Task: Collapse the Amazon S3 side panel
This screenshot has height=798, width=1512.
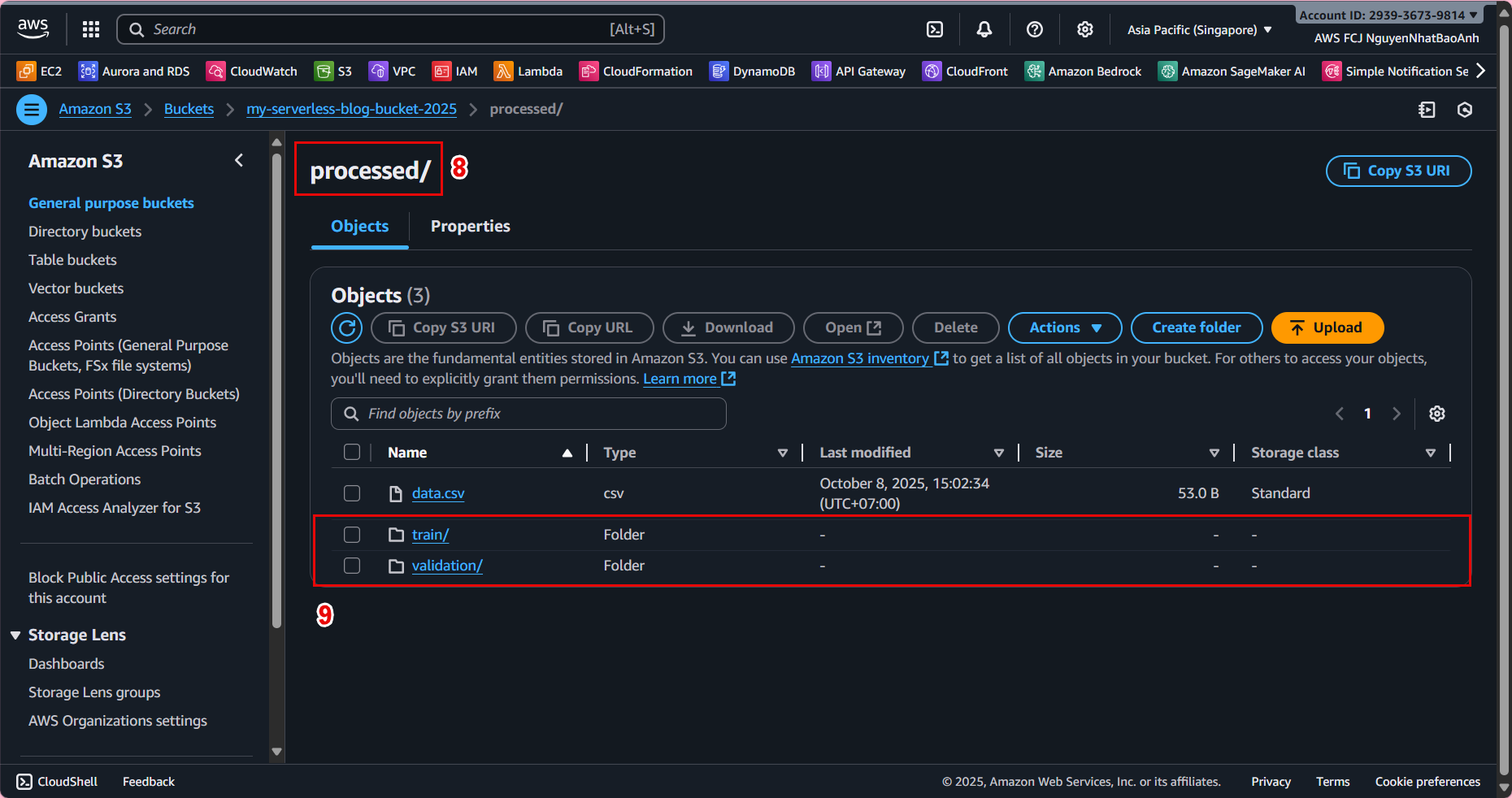Action: [x=239, y=161]
